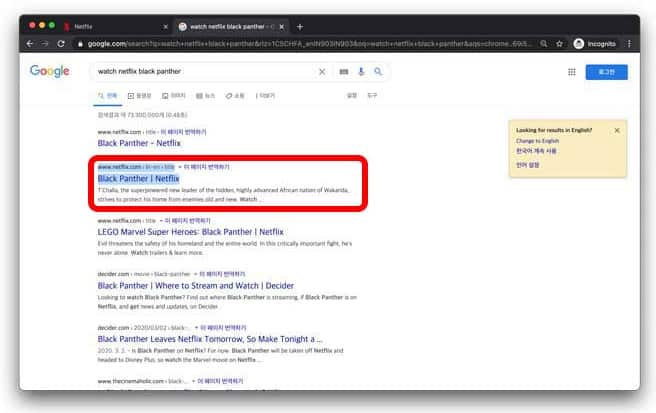Click translate-this-page link beside LEGO Marvel result
Image resolution: width=656 pixels, height=413 pixels.
coord(187,221)
